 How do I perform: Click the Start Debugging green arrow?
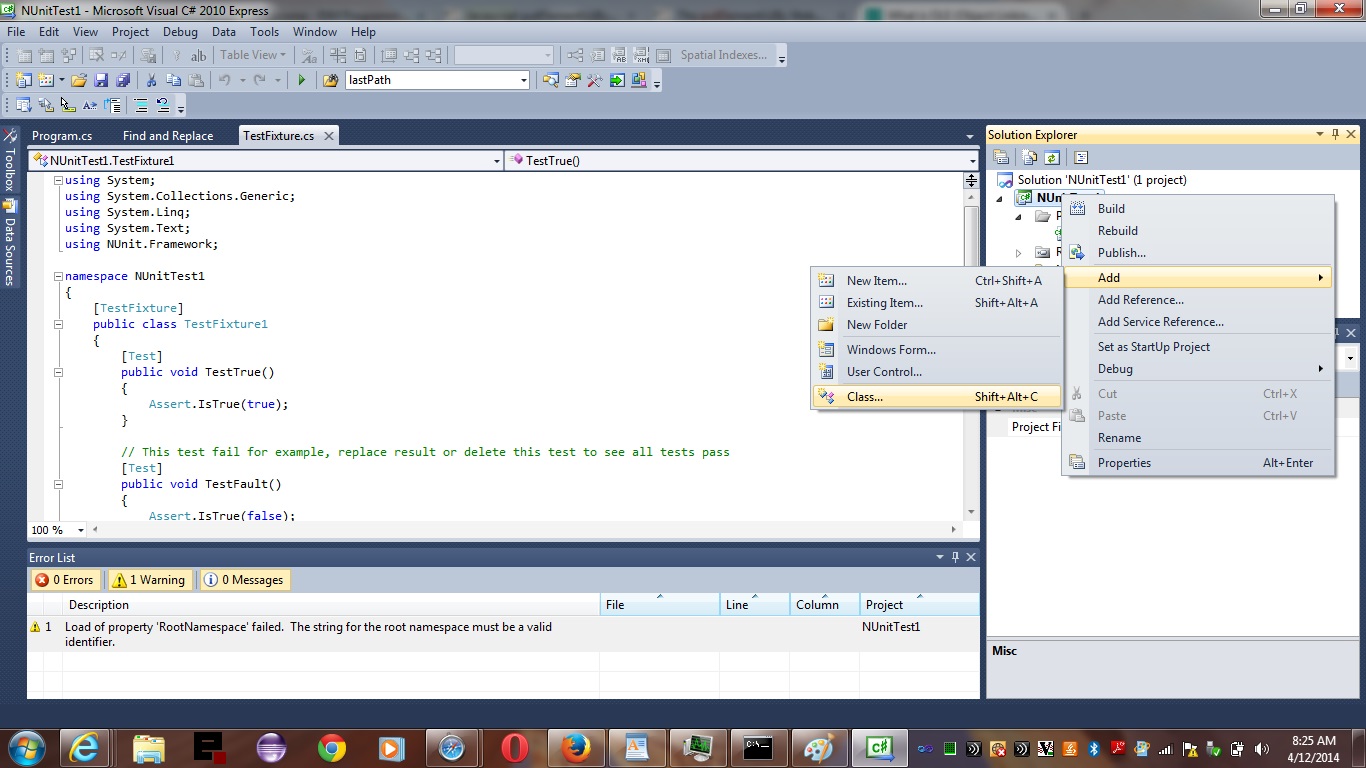pos(301,80)
